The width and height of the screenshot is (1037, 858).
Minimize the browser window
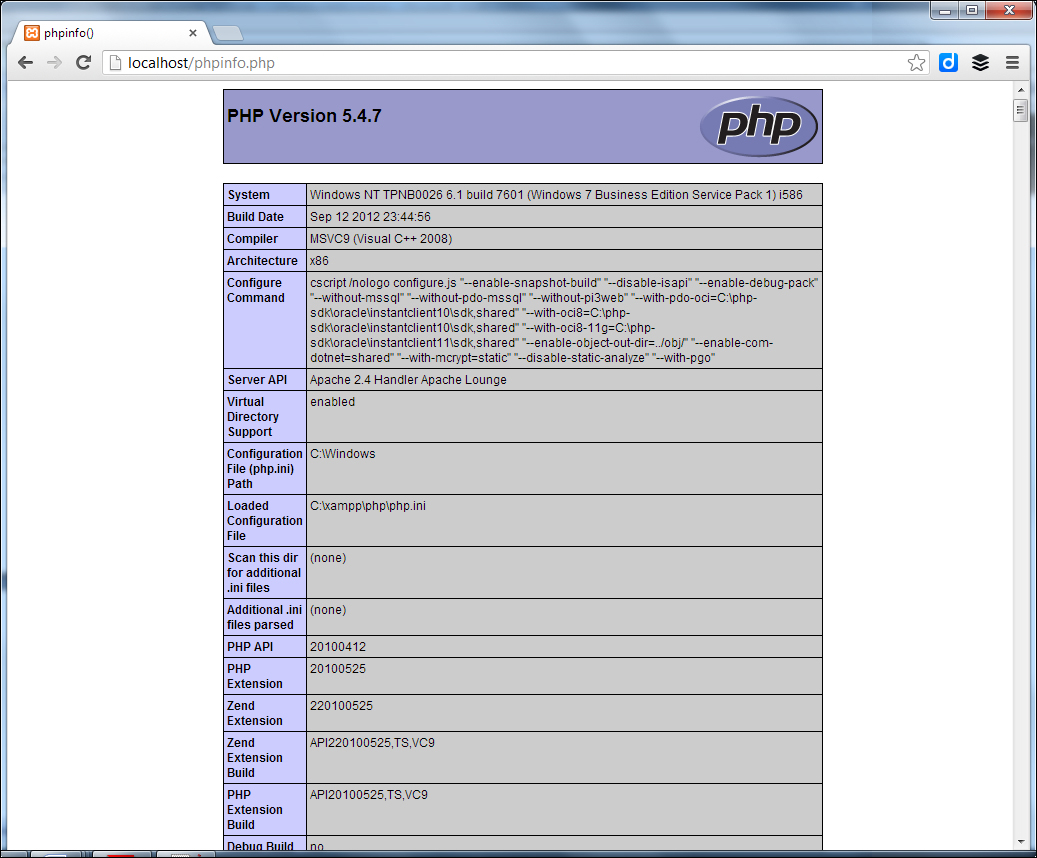(944, 11)
